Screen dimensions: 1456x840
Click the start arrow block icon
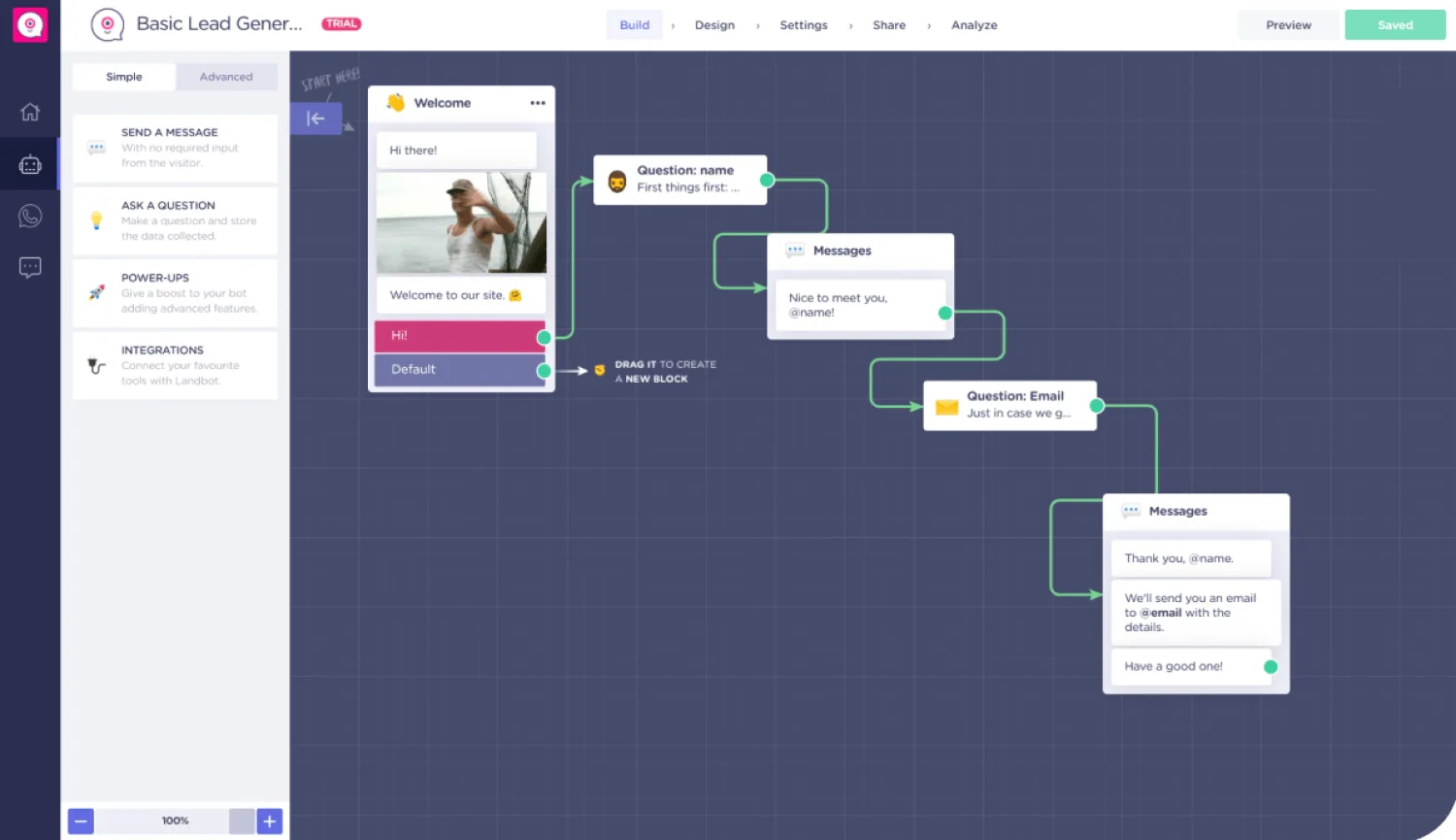click(315, 118)
